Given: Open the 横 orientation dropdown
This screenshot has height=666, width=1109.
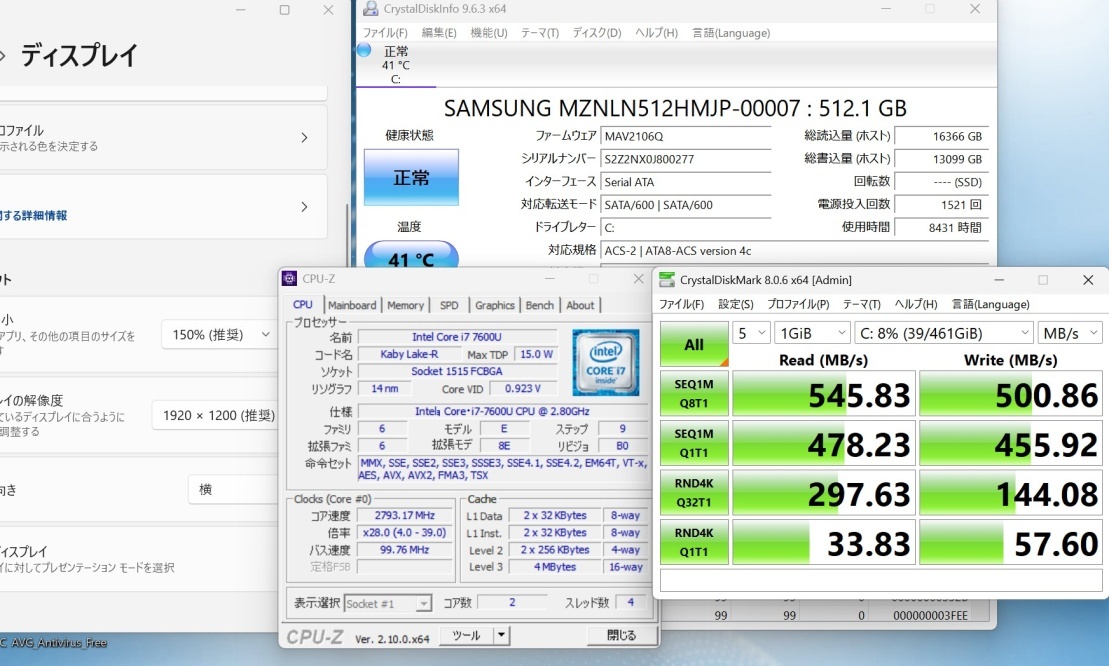Looking at the screenshot, I should 233,489.
